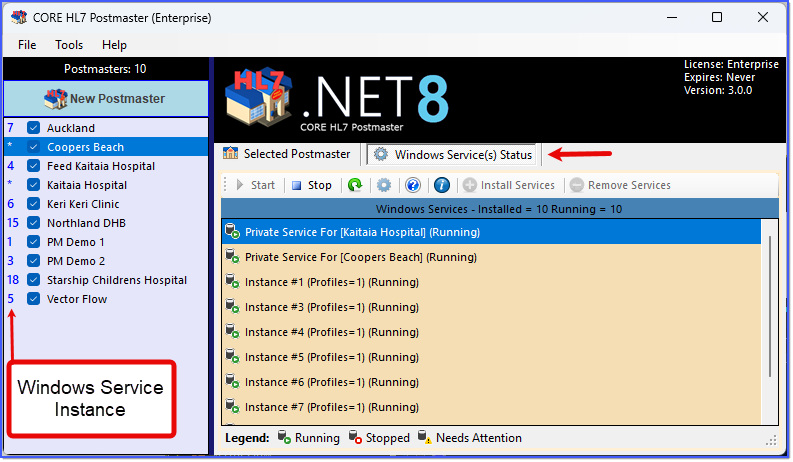
Task: Toggle the Coopers Beach checkbox
Action: 33,147
